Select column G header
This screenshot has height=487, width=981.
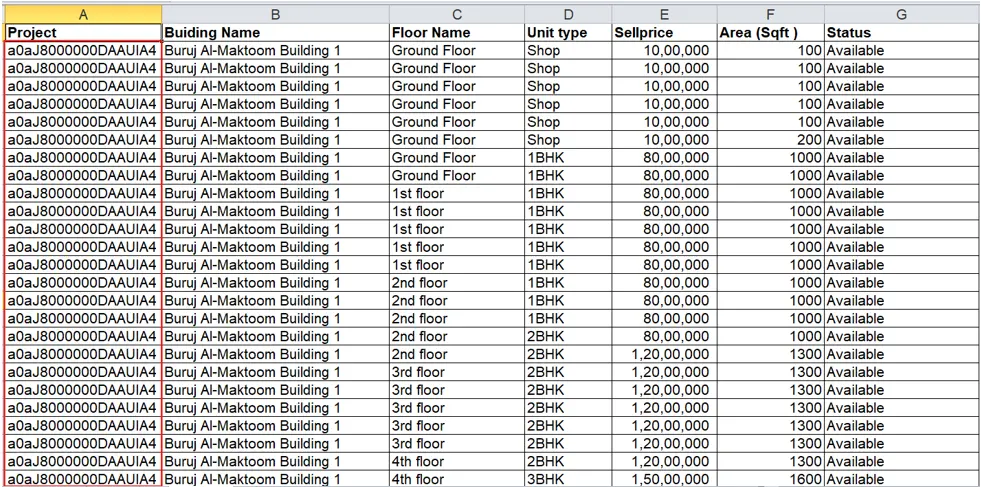coord(902,14)
